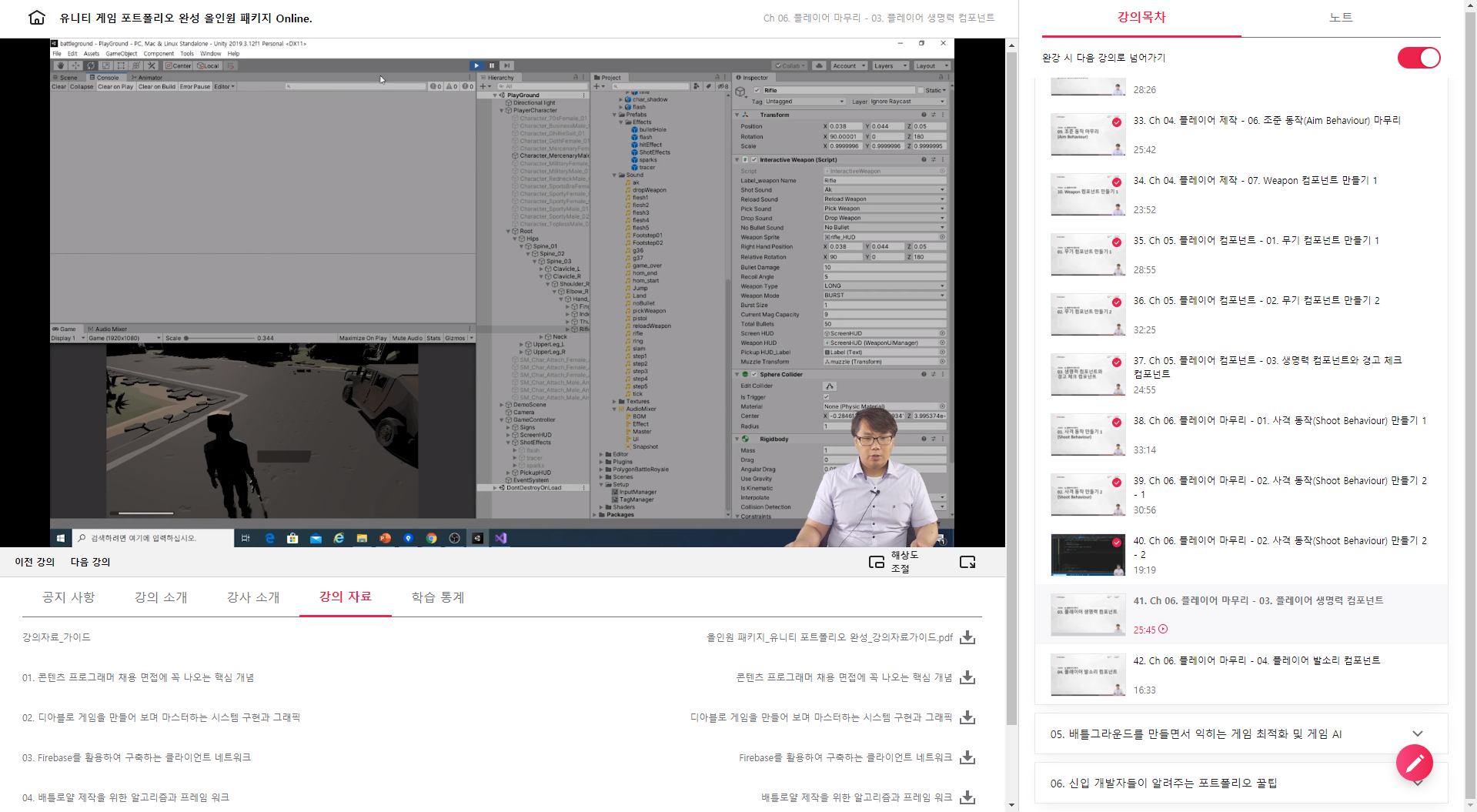Click the 강의자료_가이드 row label
Screen dimensions: 1477x812
coord(56,637)
